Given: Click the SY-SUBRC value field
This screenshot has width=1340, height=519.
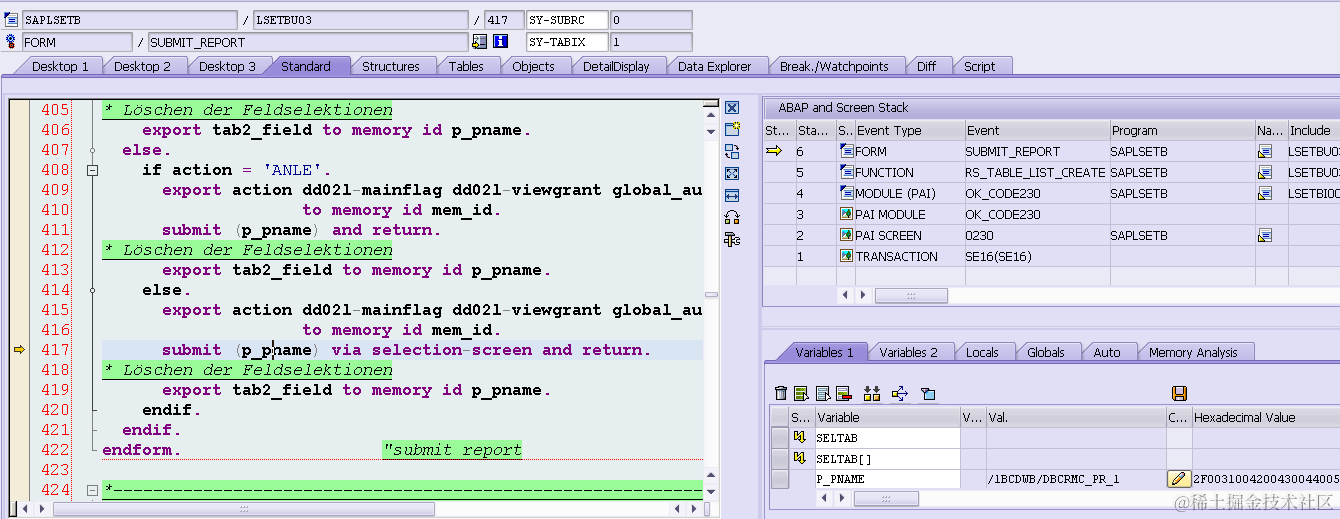Looking at the screenshot, I should click(x=651, y=20).
